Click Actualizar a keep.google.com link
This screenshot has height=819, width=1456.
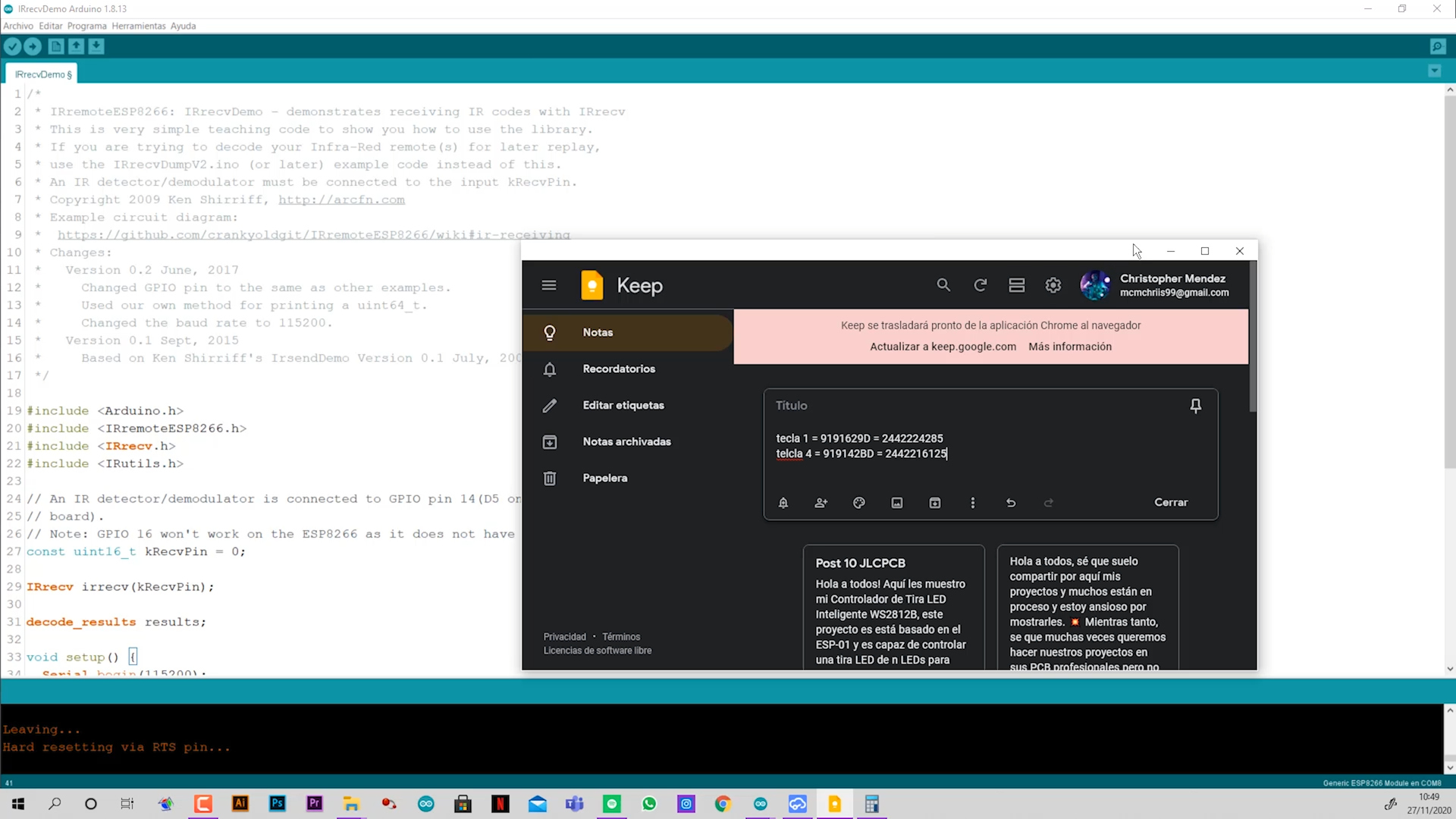(943, 347)
